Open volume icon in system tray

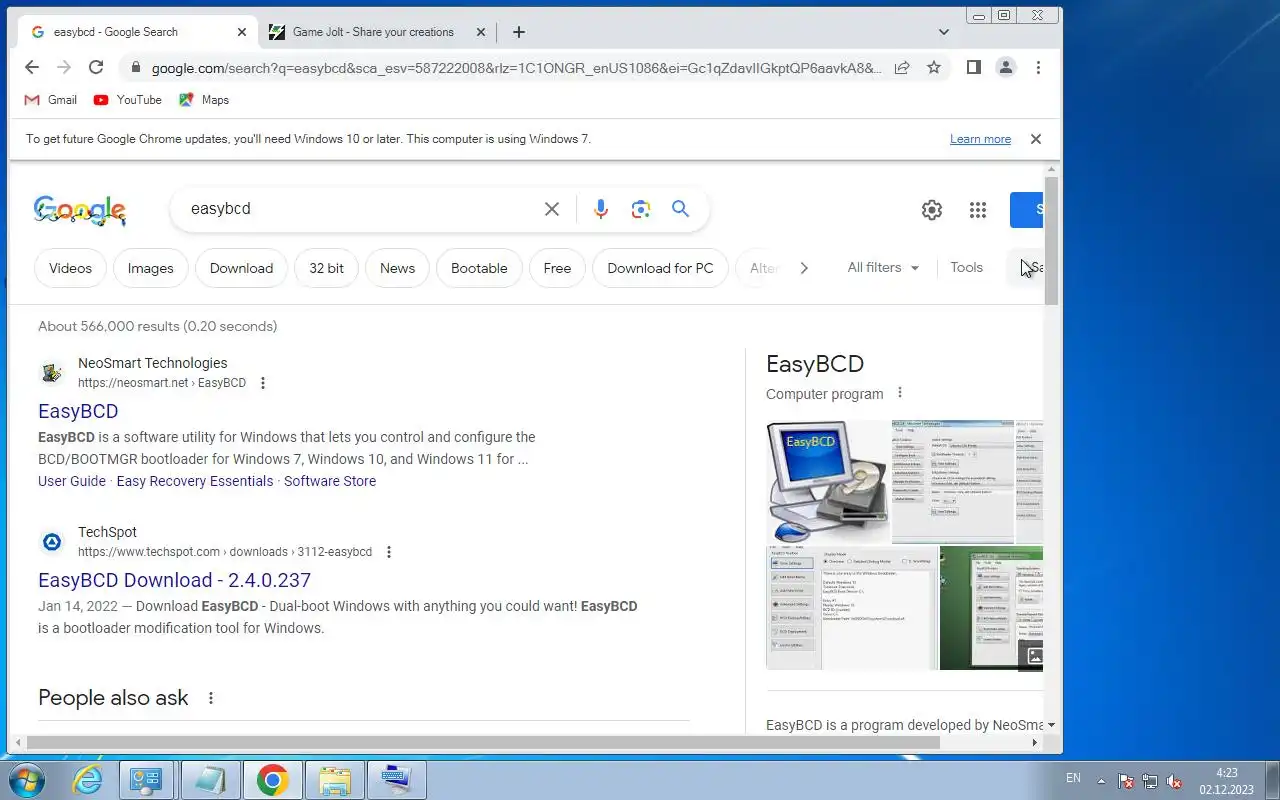pyautogui.click(x=1175, y=781)
